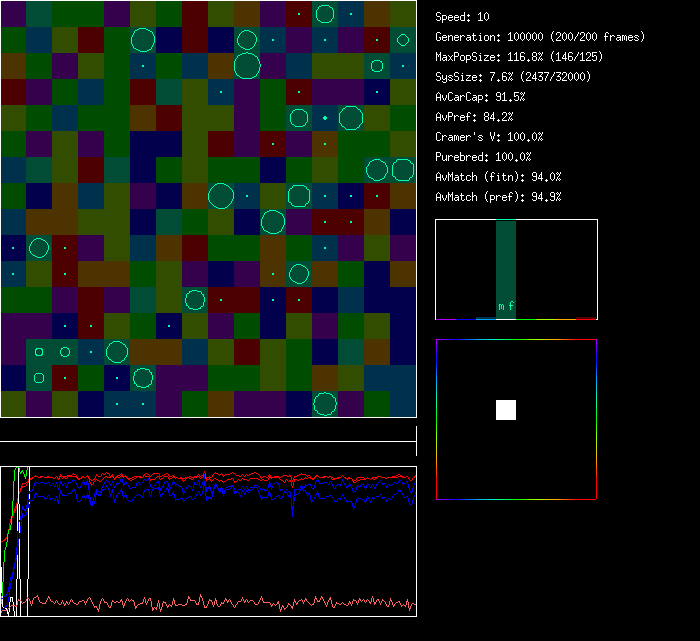
Task: Click the circle in the grid's rightmost column, second row
Action: point(402,40)
